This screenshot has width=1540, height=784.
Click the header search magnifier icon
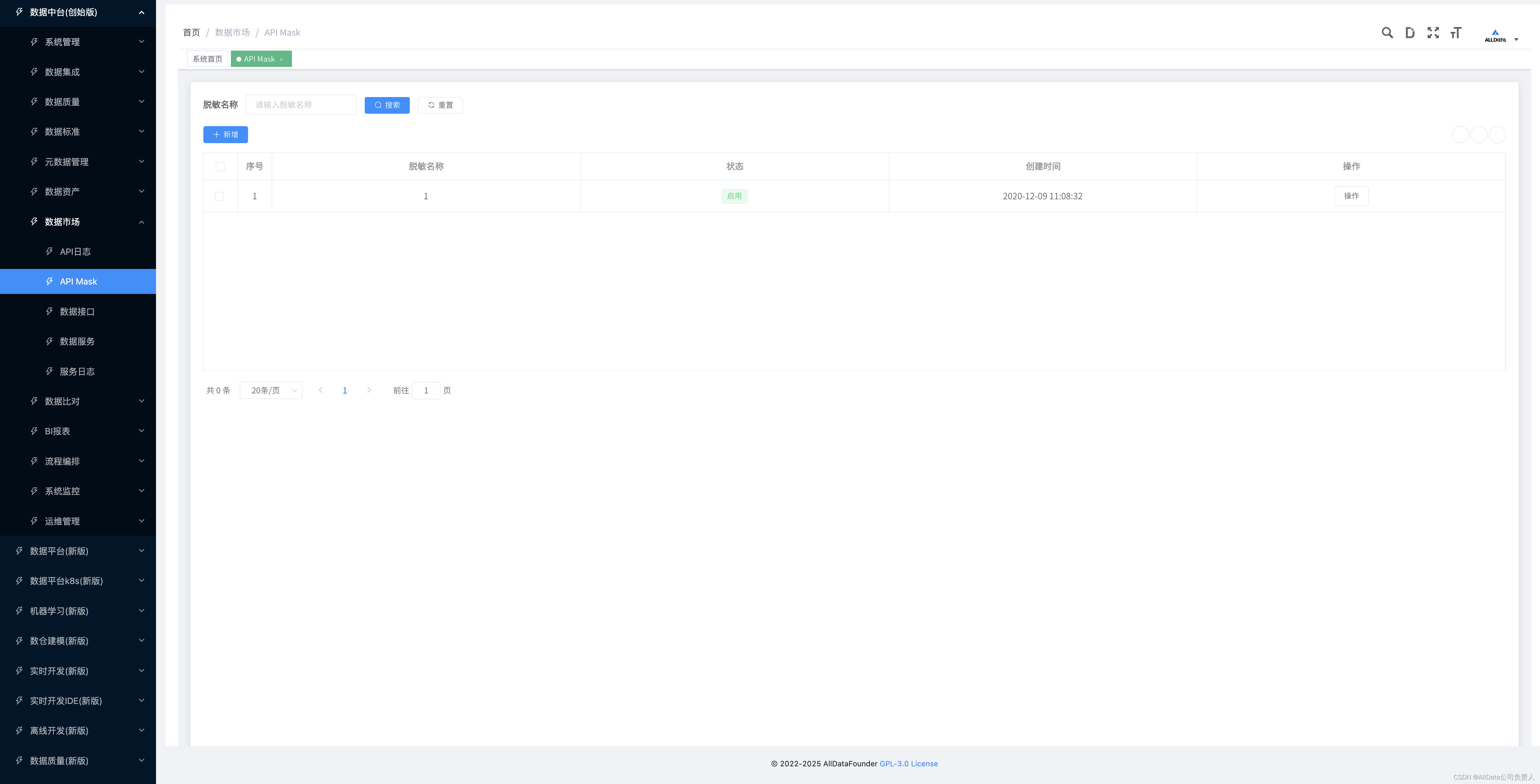[x=1387, y=33]
